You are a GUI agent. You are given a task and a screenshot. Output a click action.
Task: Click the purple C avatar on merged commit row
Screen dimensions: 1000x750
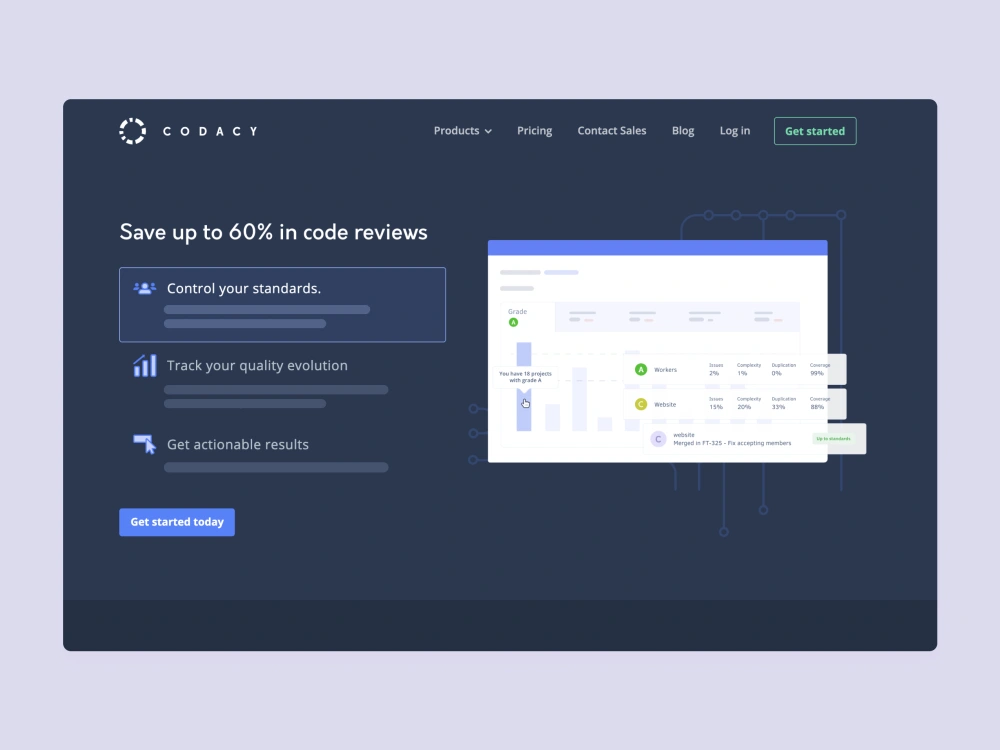[658, 439]
